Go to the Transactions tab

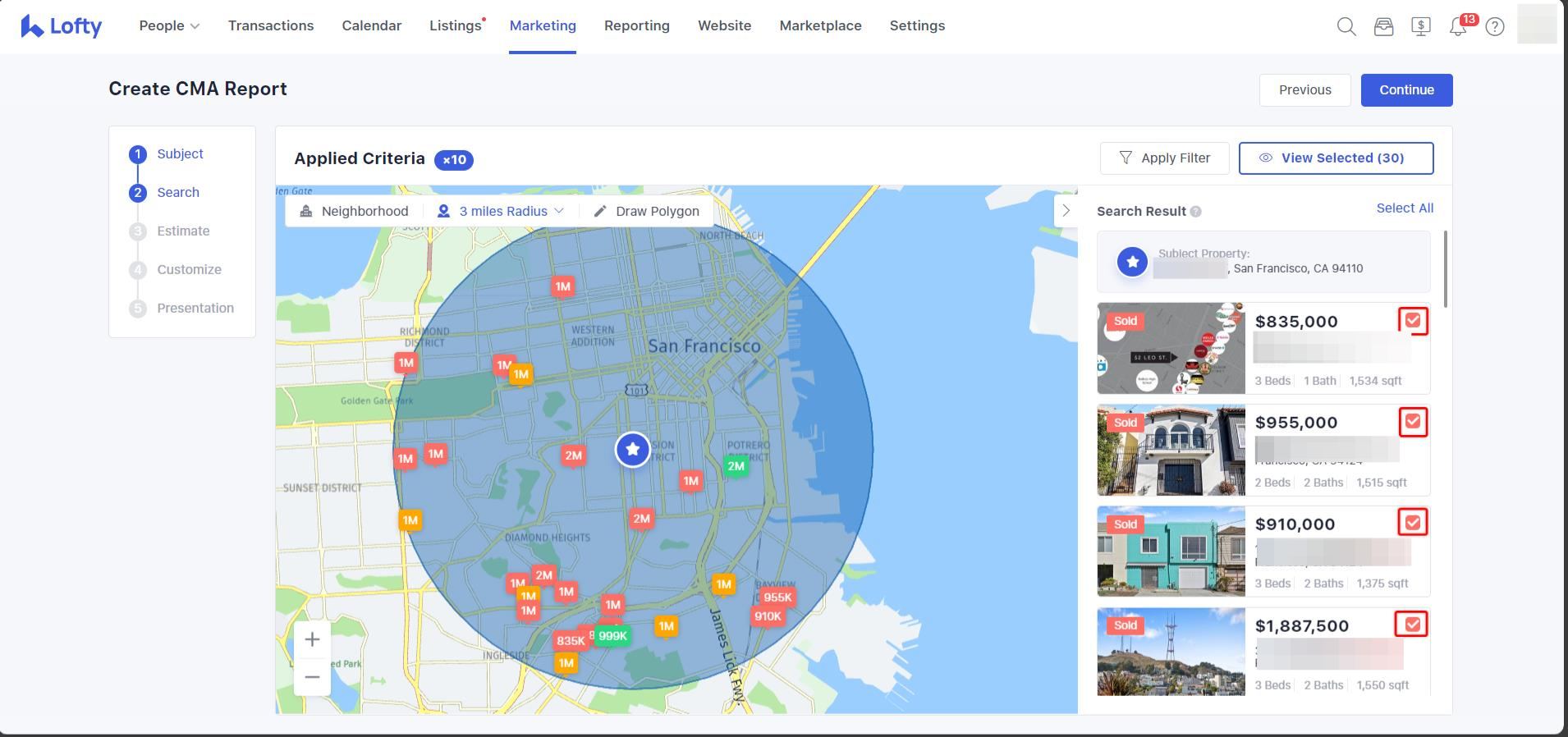[271, 25]
